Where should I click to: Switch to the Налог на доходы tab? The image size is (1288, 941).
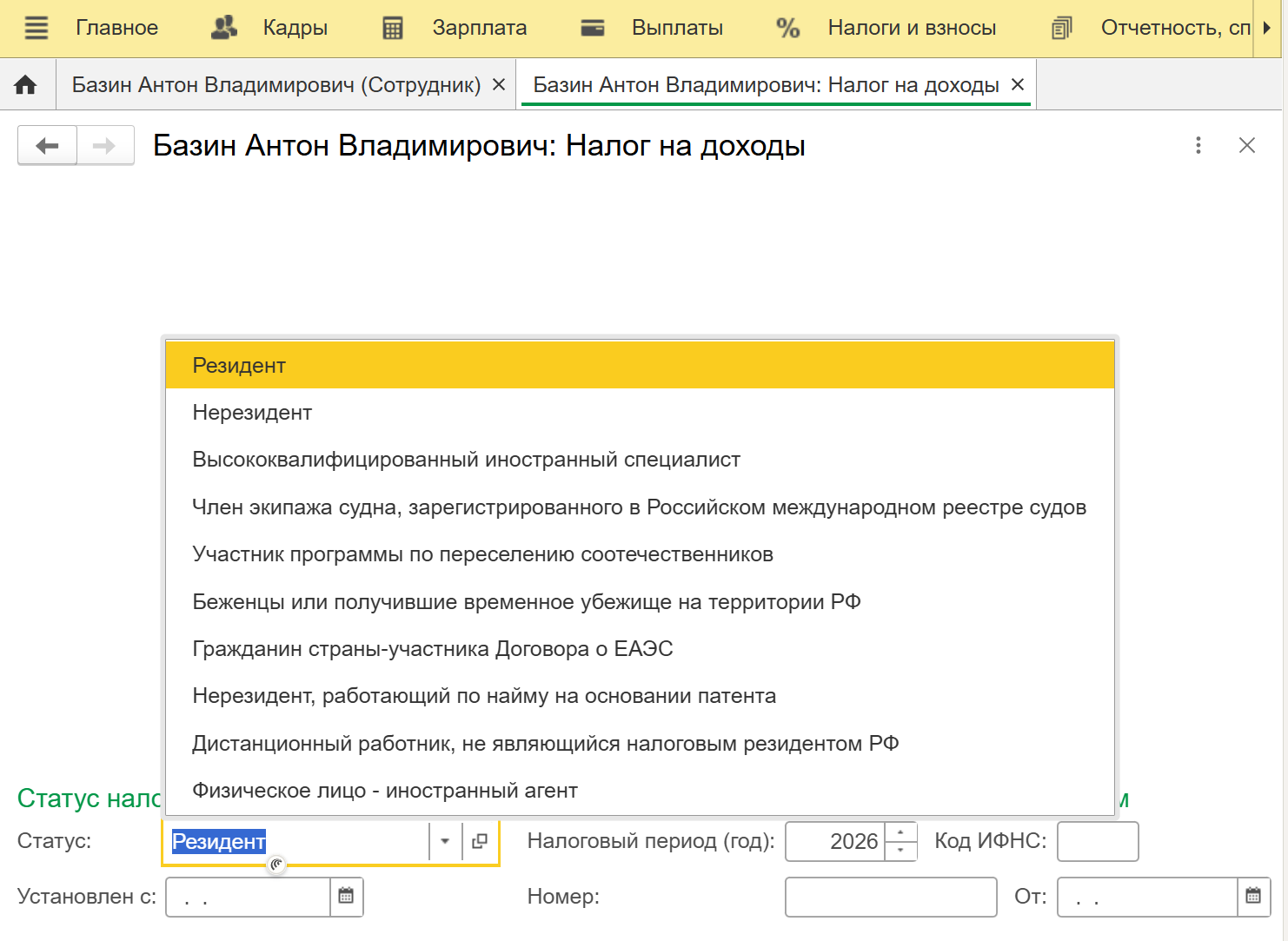[x=766, y=84]
